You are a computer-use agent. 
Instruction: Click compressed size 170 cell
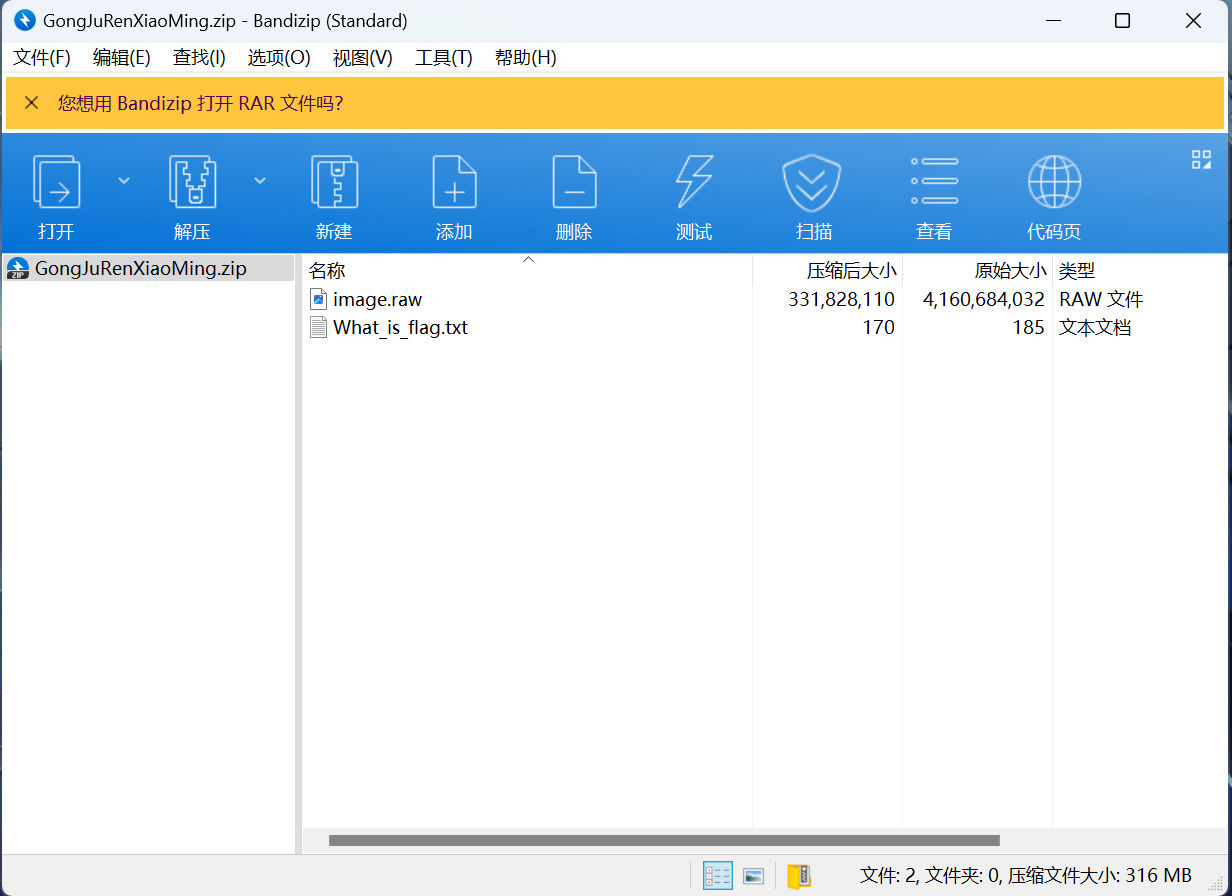(x=878, y=327)
